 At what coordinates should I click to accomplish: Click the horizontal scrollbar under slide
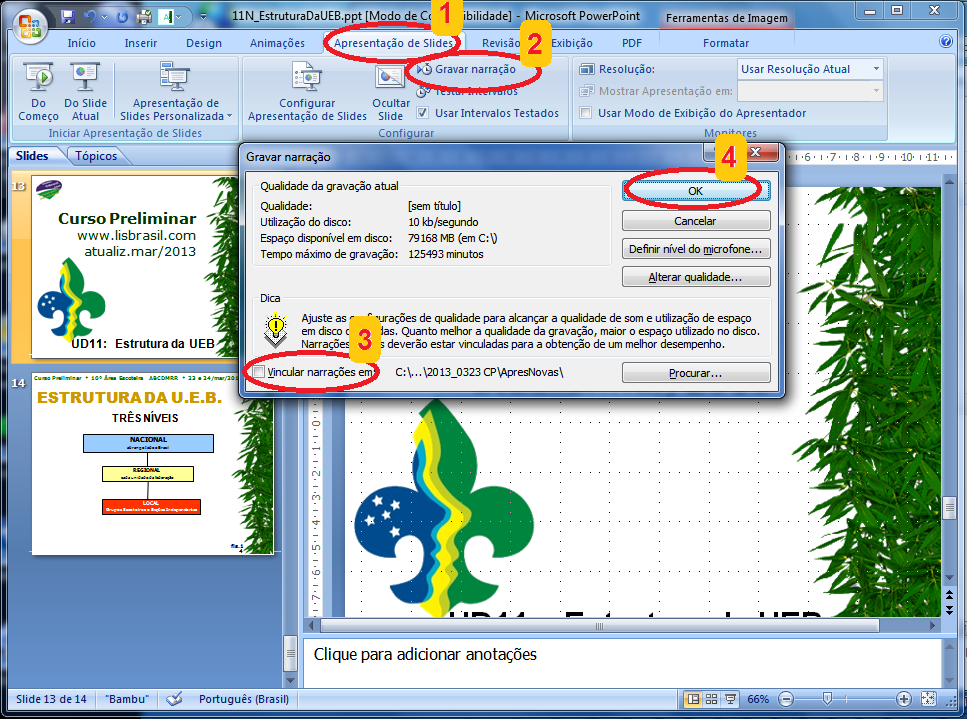pyautogui.click(x=598, y=625)
